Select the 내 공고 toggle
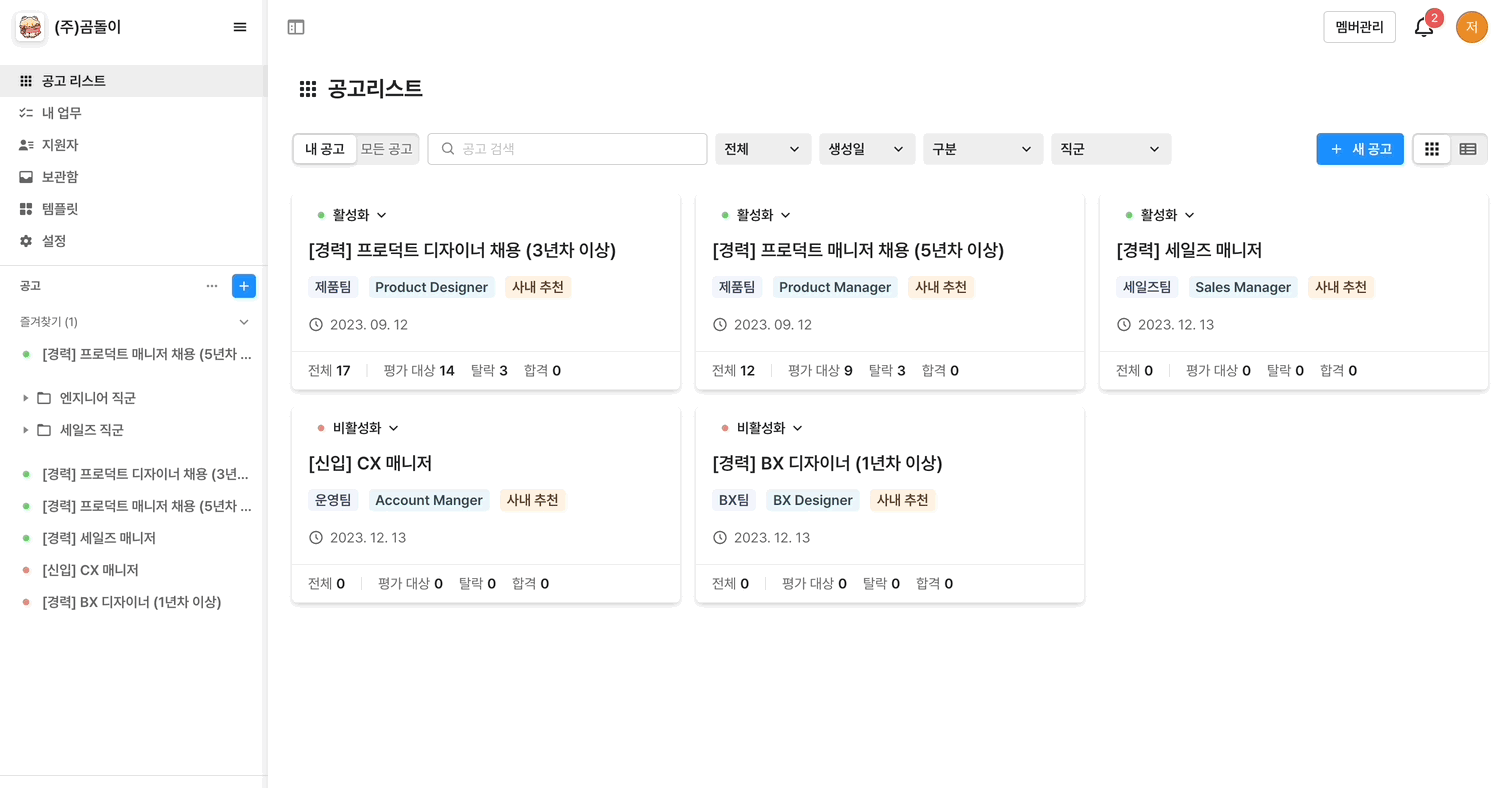The image size is (1512, 788). tap(325, 149)
